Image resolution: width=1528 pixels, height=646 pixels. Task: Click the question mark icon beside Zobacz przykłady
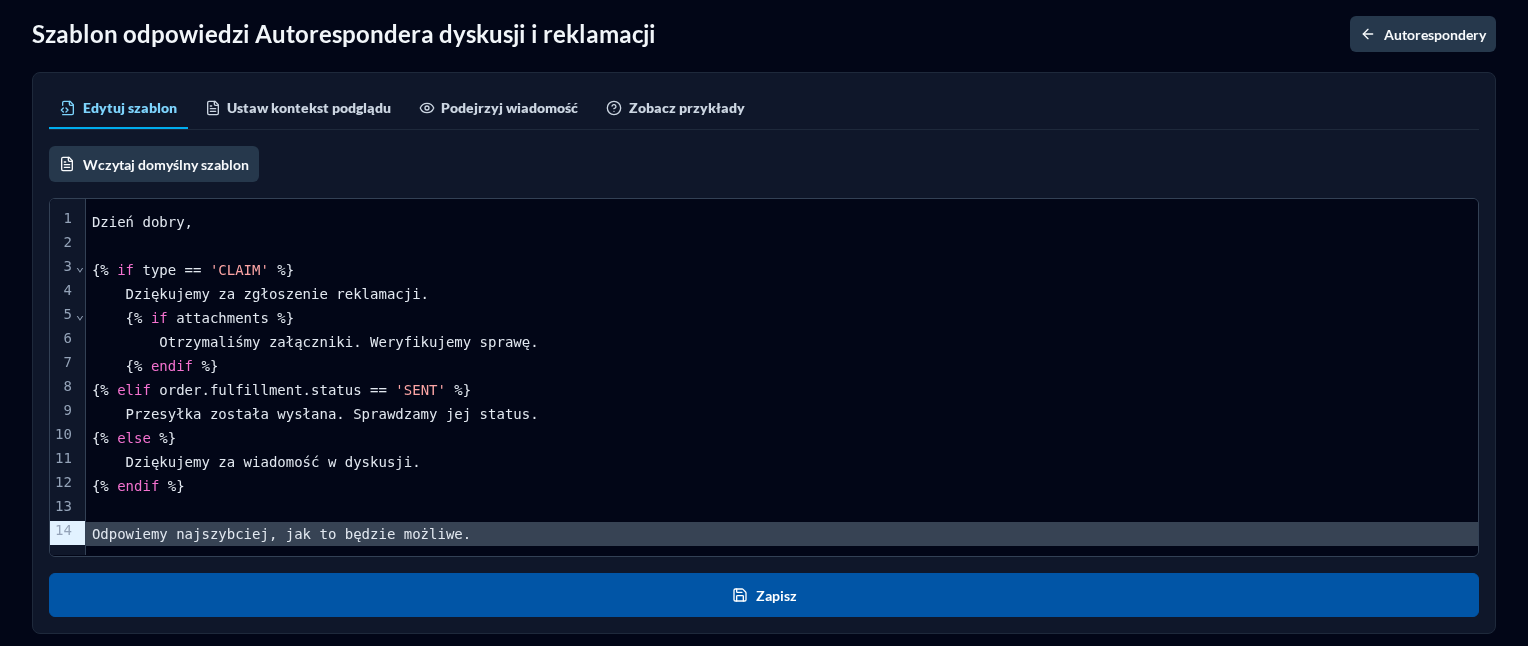click(x=614, y=108)
